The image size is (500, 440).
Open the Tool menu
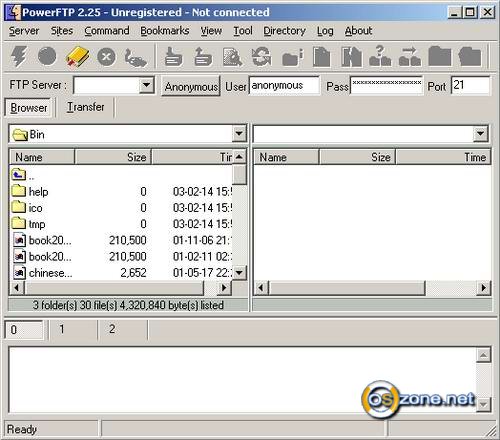(243, 31)
